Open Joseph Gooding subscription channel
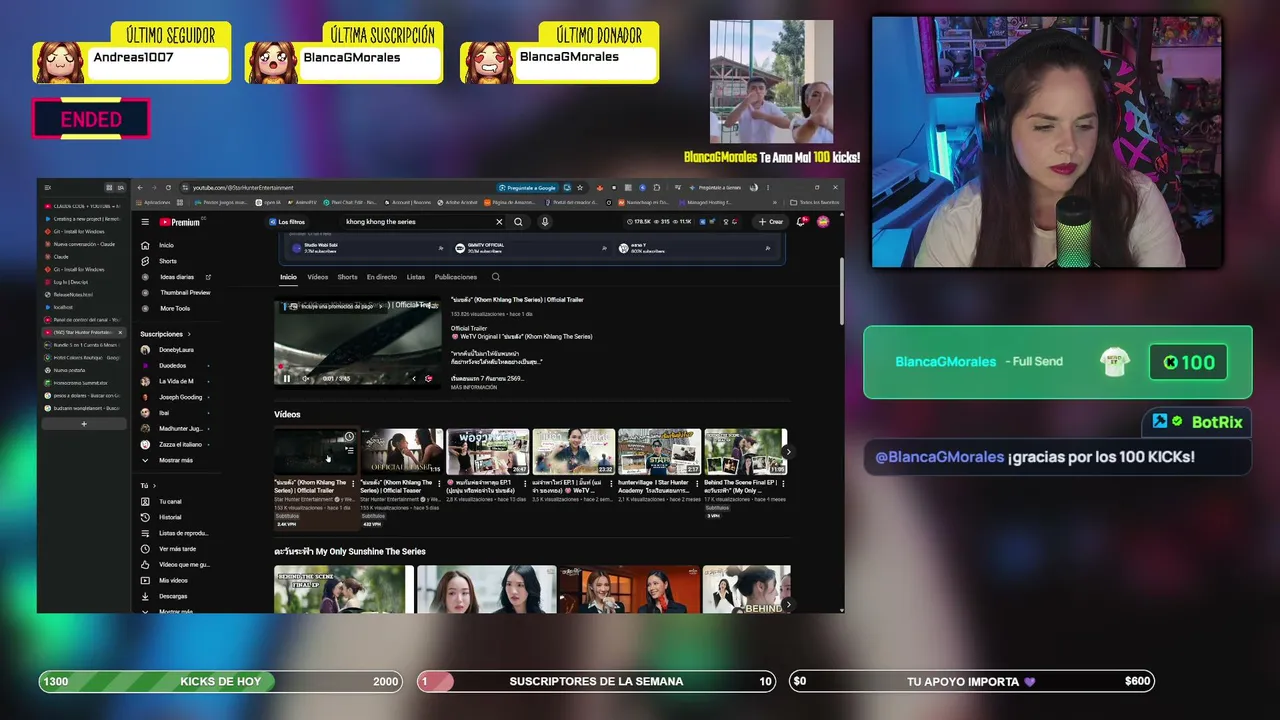 (180, 397)
